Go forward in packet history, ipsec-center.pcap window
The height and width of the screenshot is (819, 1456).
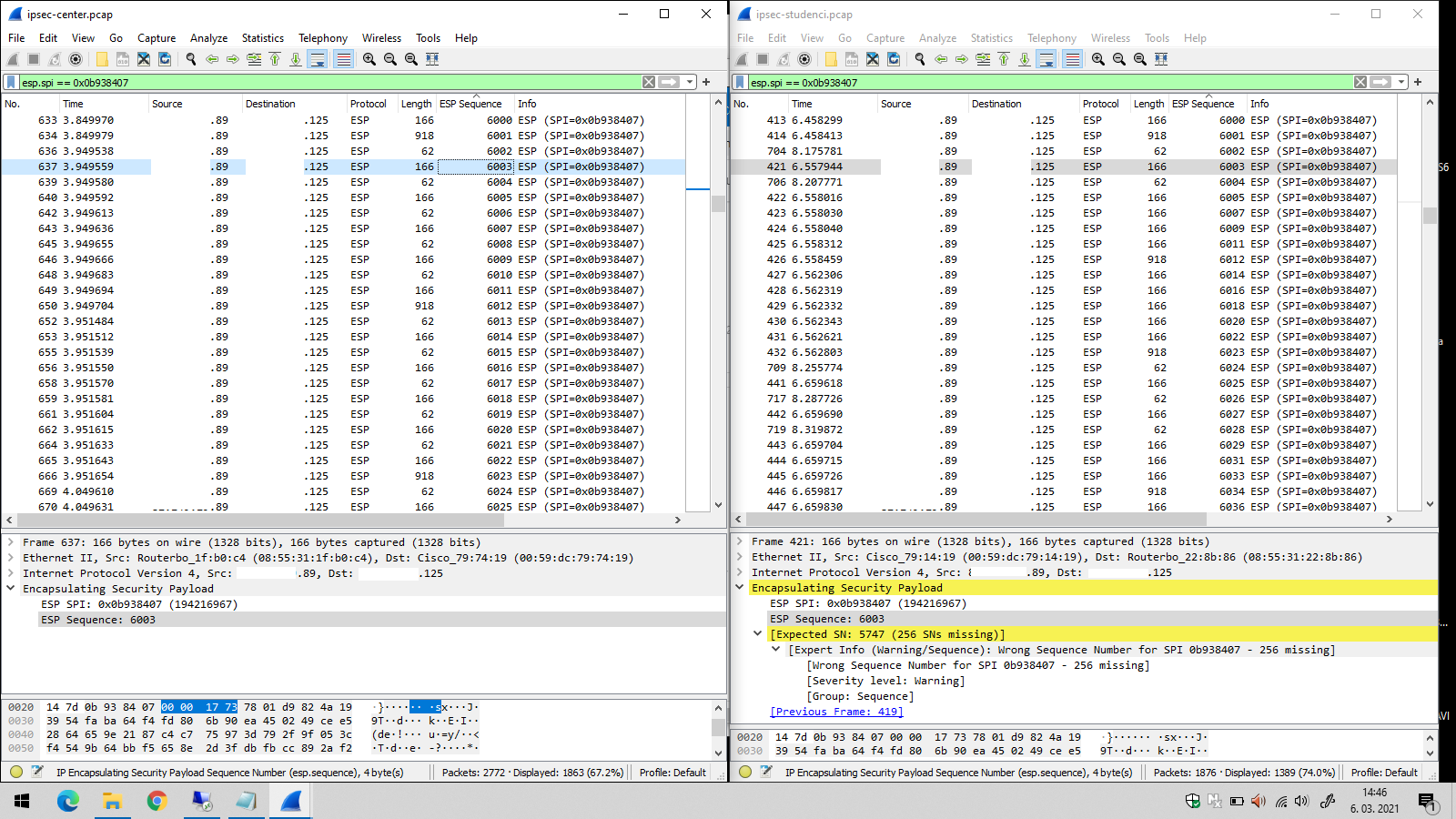(233, 59)
